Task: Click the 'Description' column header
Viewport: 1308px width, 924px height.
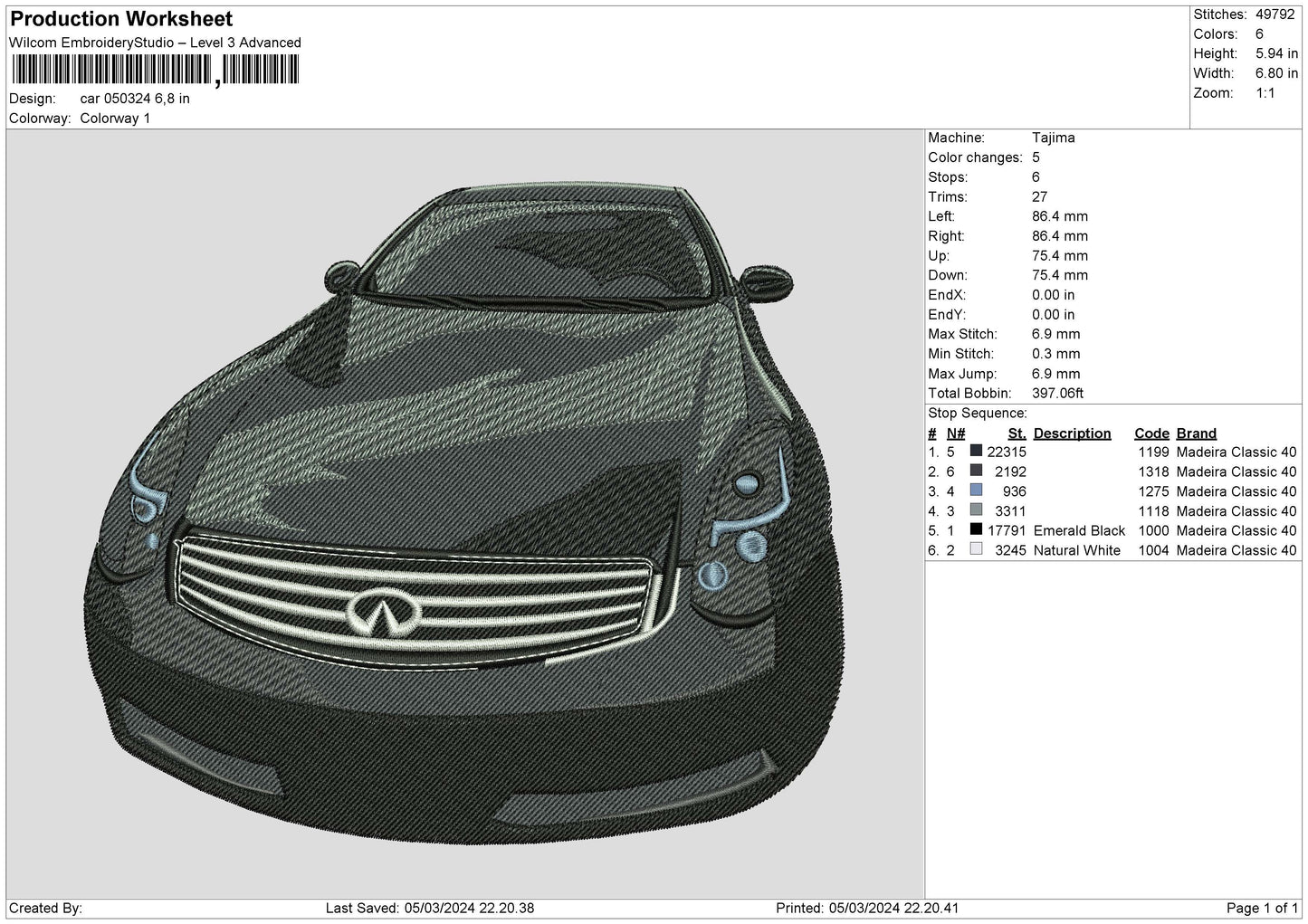Action: tap(1072, 433)
